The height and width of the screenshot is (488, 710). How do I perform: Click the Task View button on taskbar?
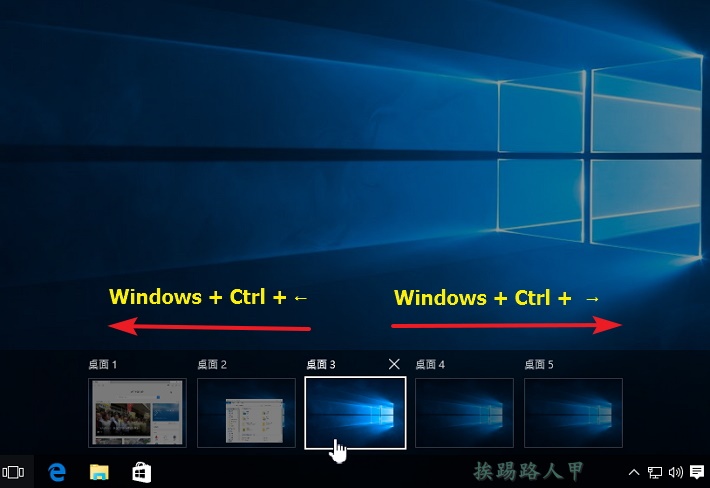[13, 471]
